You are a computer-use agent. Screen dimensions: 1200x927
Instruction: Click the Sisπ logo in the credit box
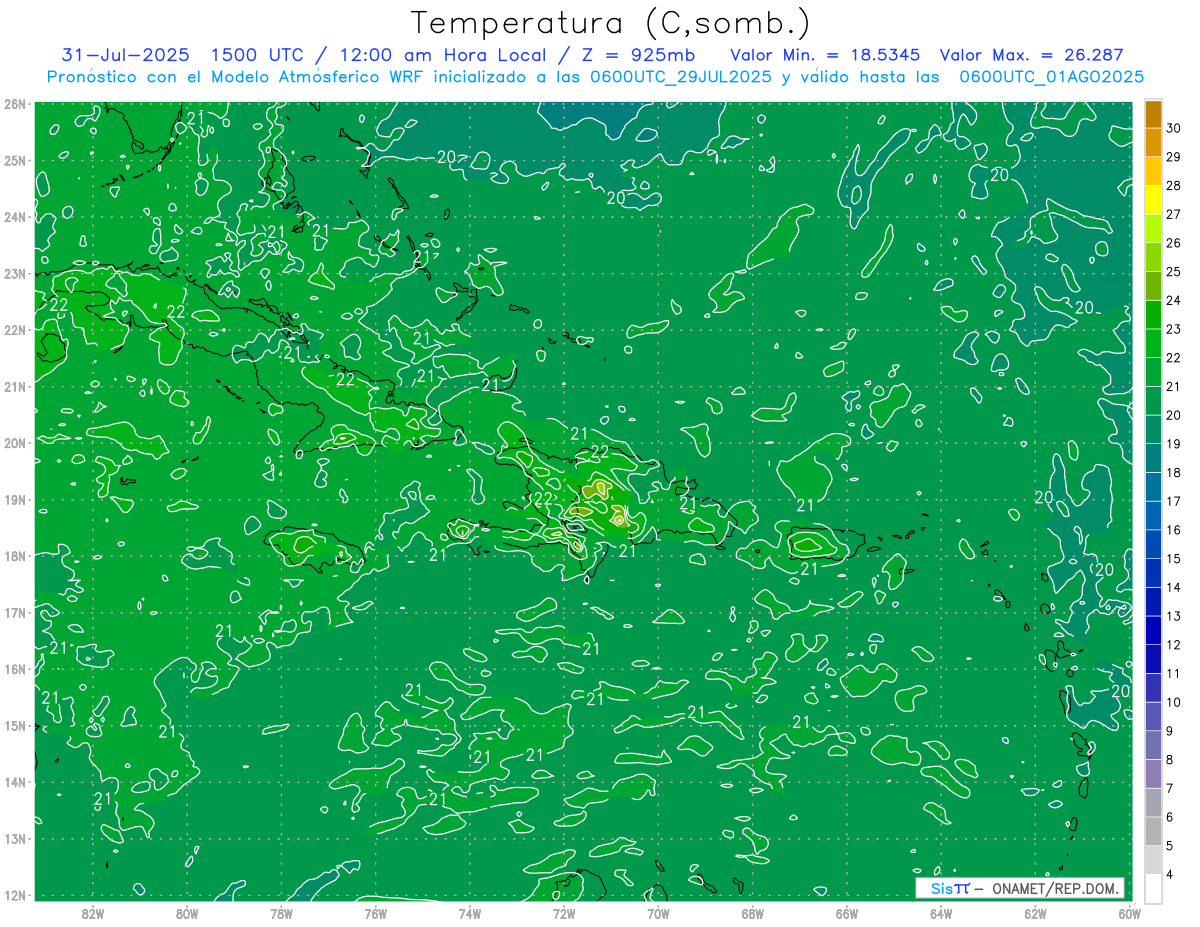click(x=950, y=888)
